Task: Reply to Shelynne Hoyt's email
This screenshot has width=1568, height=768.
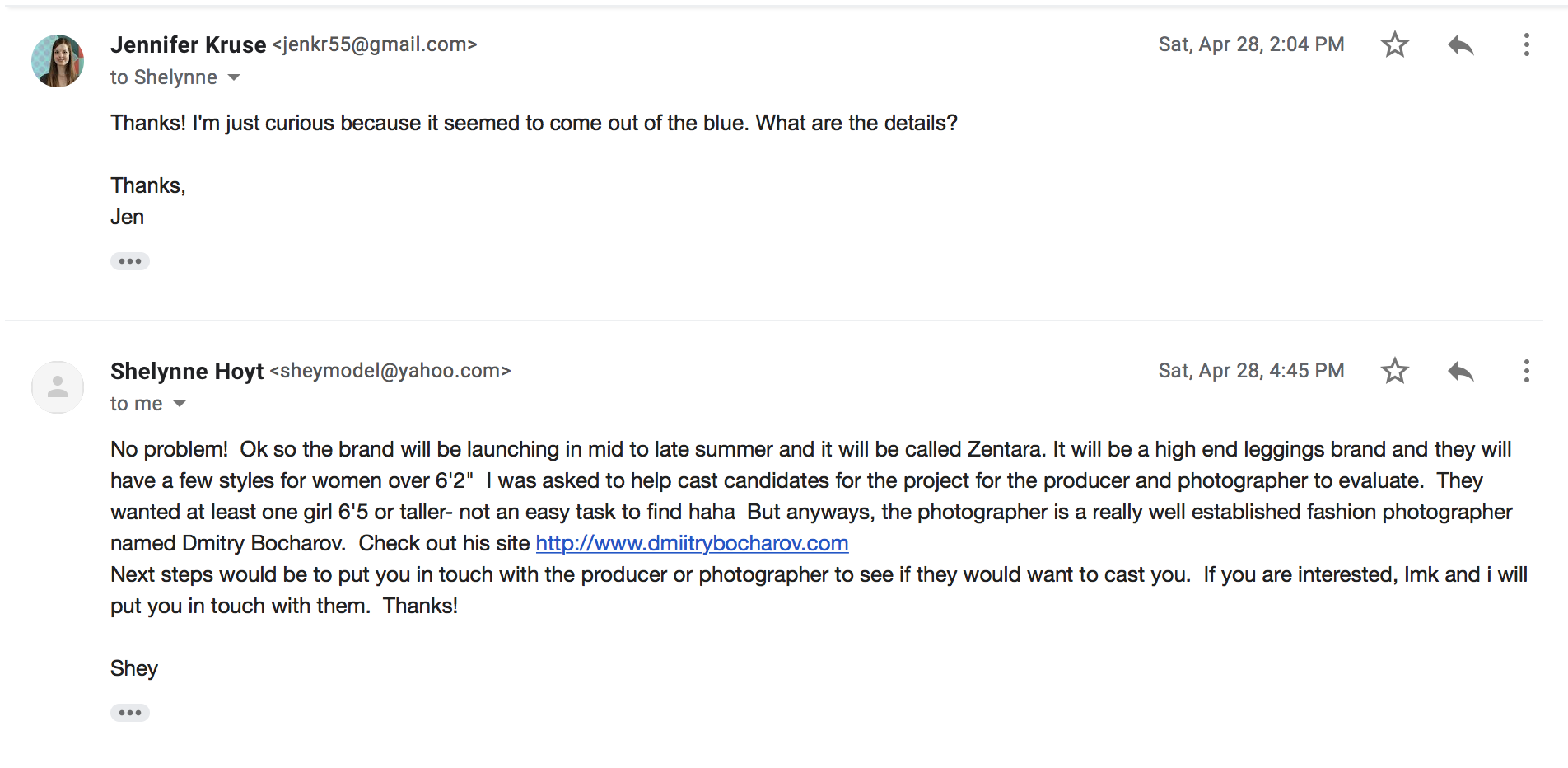Action: (x=1460, y=371)
